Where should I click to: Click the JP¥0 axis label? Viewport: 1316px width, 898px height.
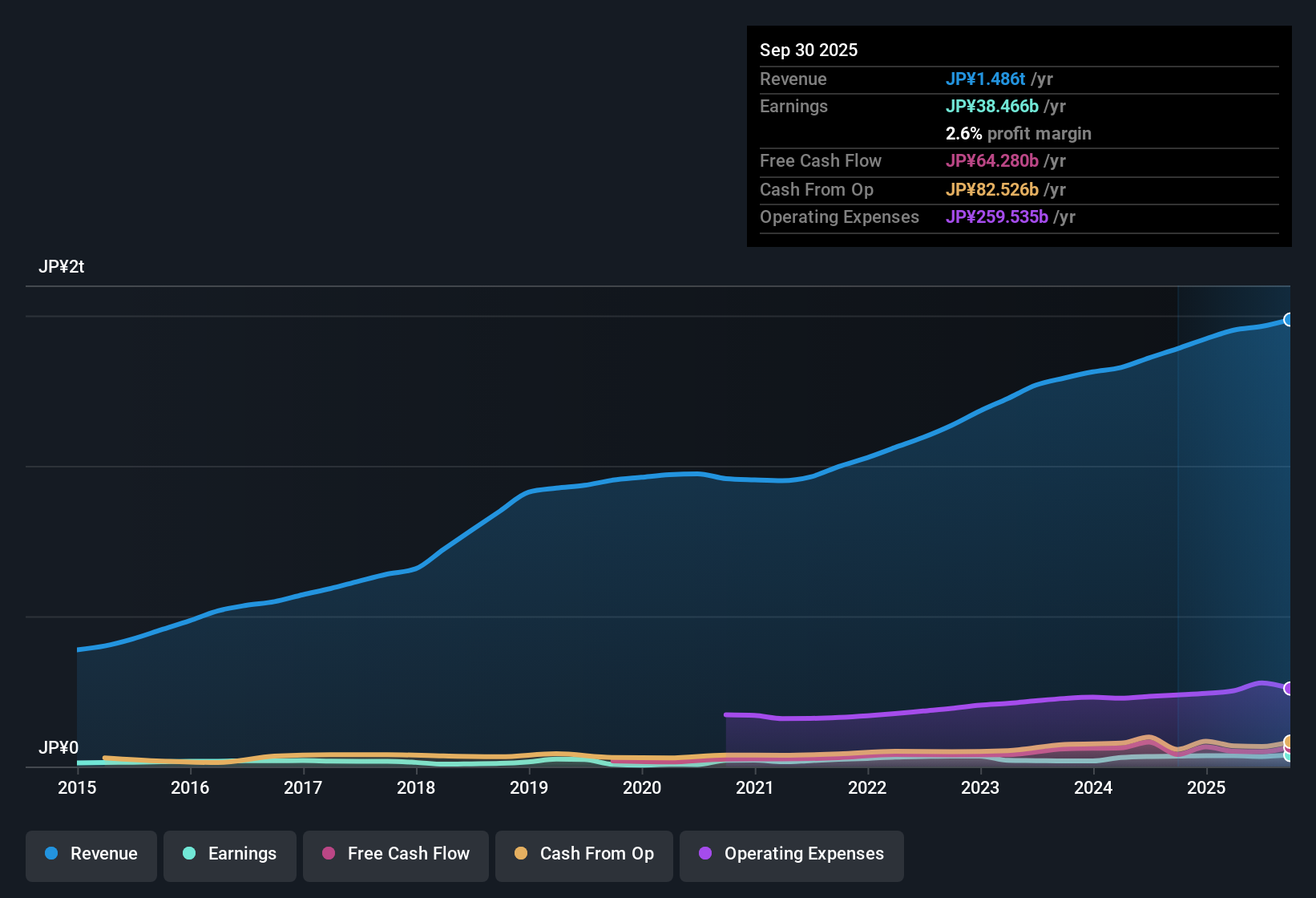point(59,746)
